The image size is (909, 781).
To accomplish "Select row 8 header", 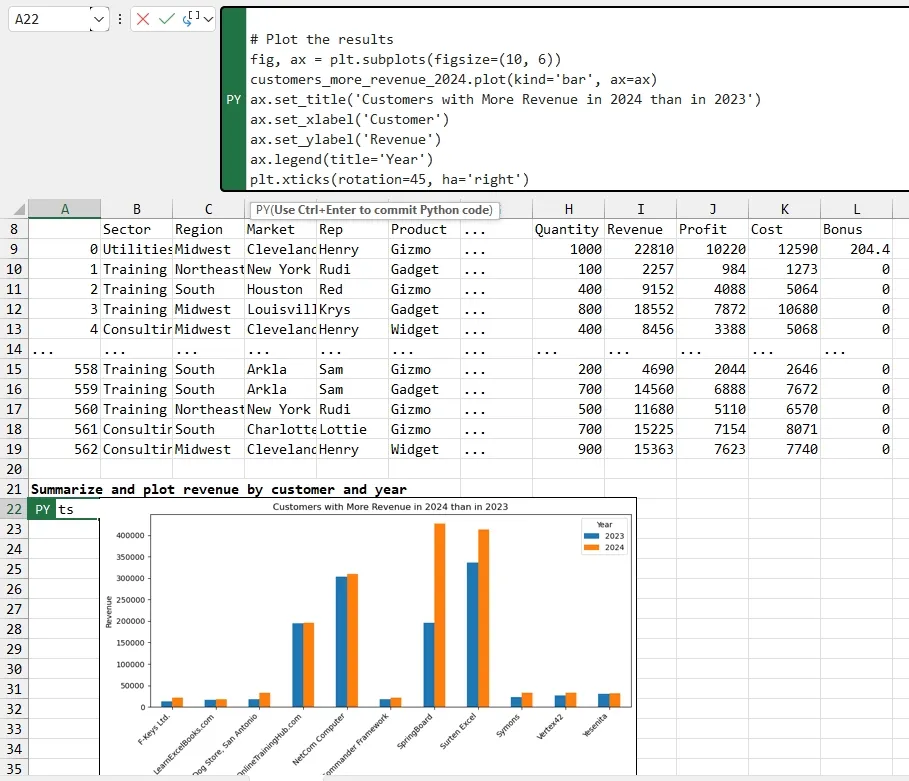I will pos(14,229).
